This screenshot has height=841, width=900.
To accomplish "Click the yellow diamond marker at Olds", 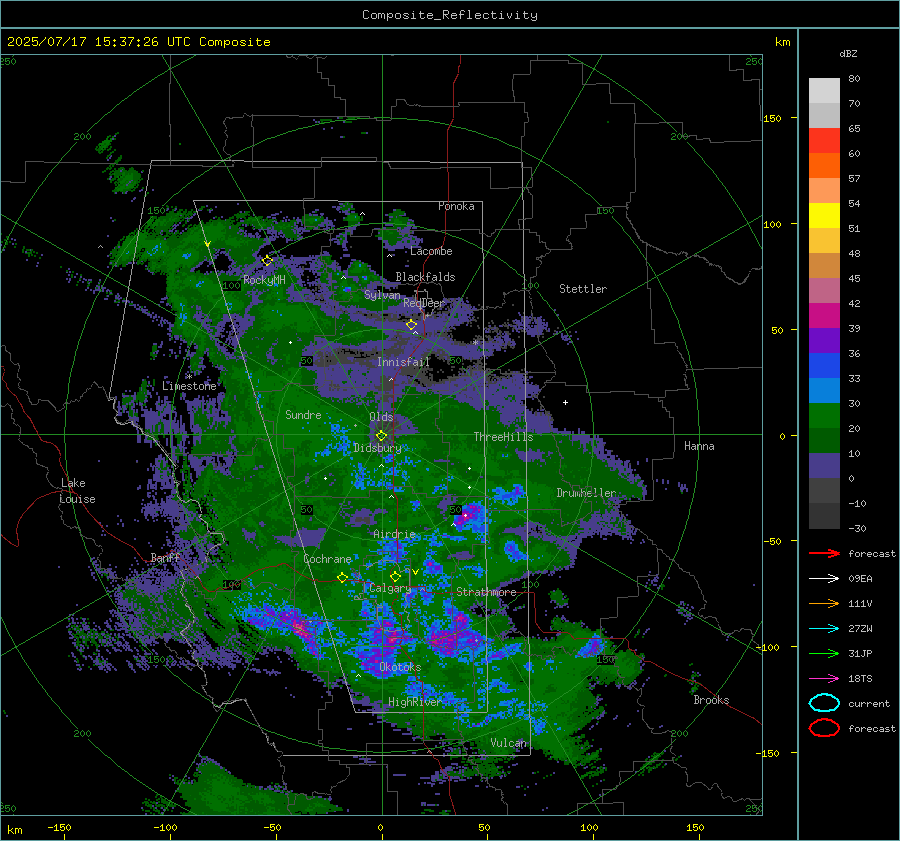I will pos(381,436).
